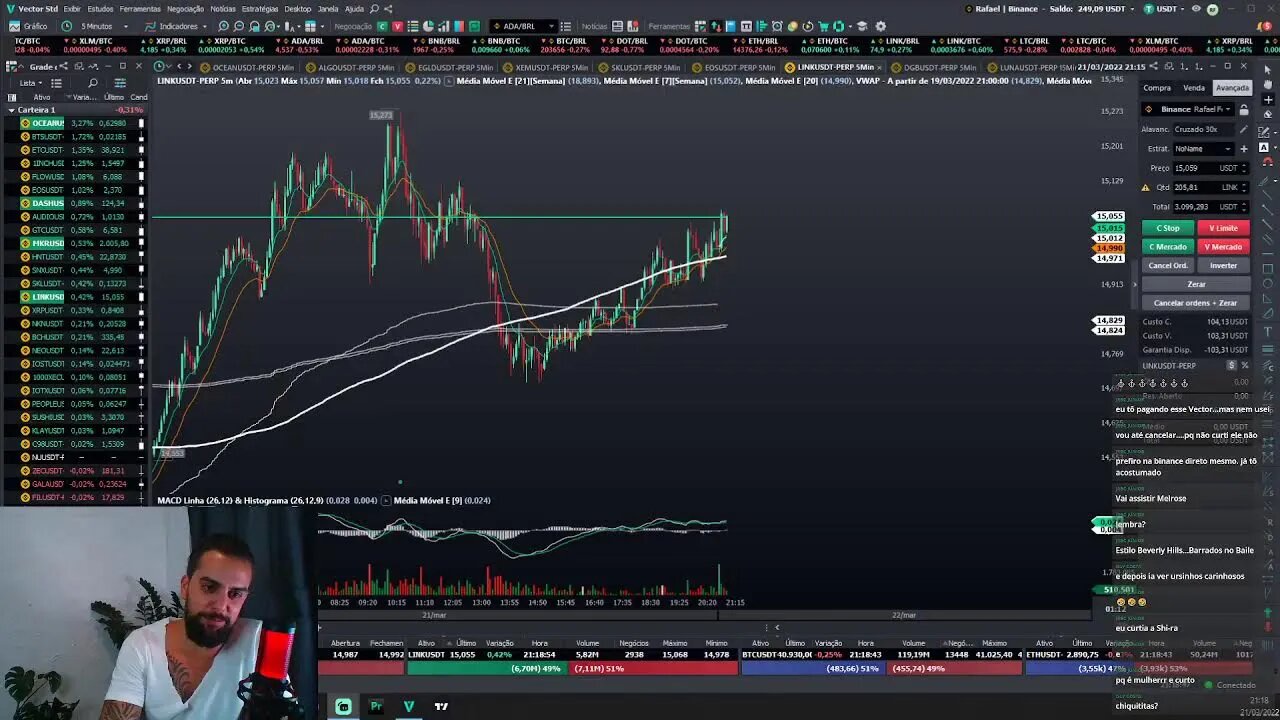The width and height of the screenshot is (1280, 720).
Task: Click the zoom in magnifier icon
Action: click(223, 26)
